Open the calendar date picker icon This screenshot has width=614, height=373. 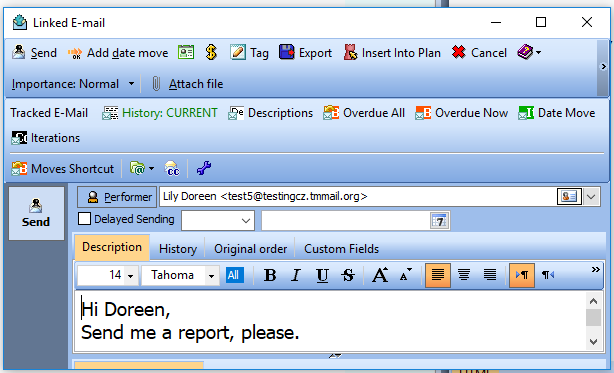pyautogui.click(x=439, y=221)
